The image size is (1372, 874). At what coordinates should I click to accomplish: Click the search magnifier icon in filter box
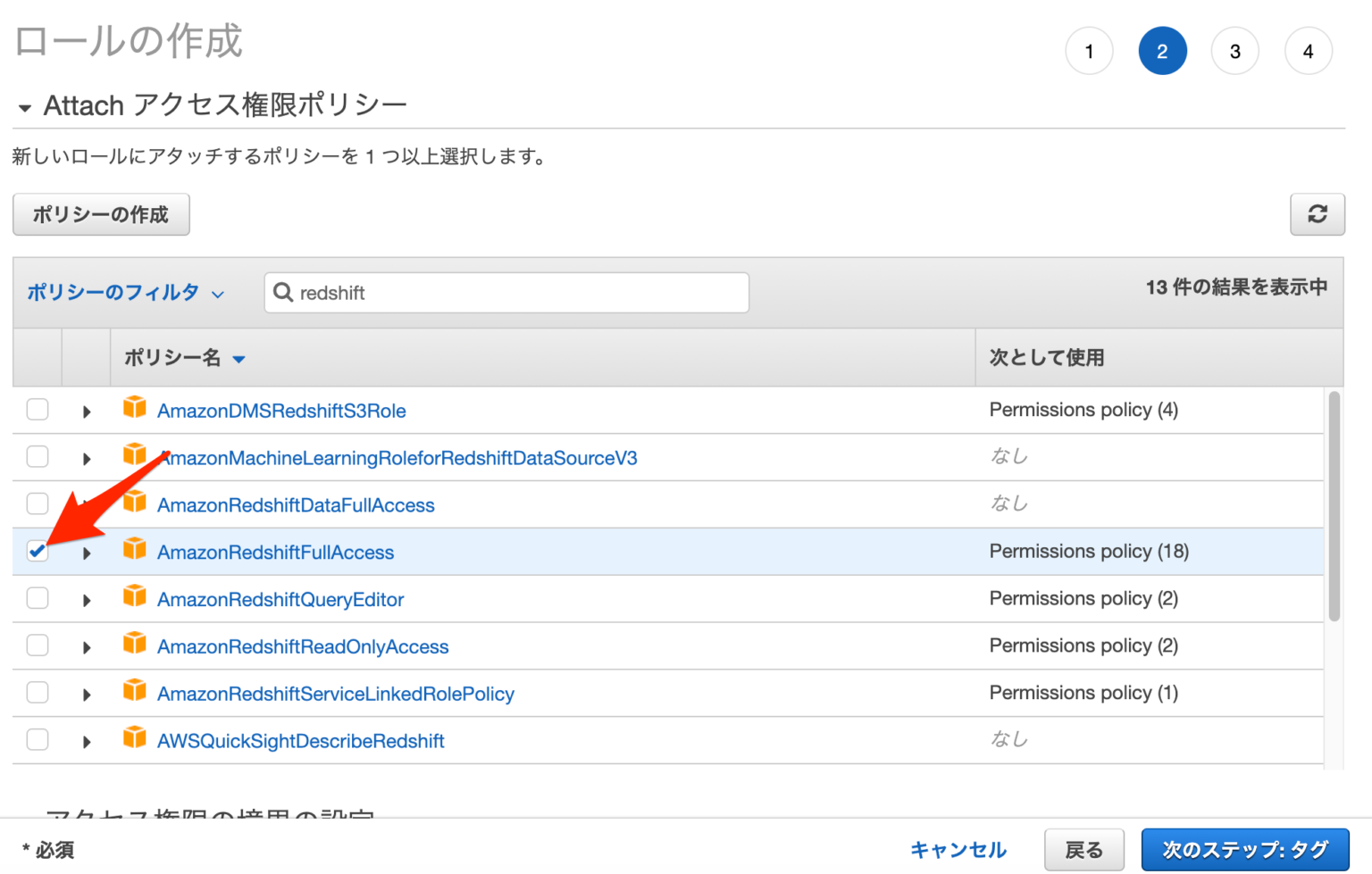(x=284, y=292)
